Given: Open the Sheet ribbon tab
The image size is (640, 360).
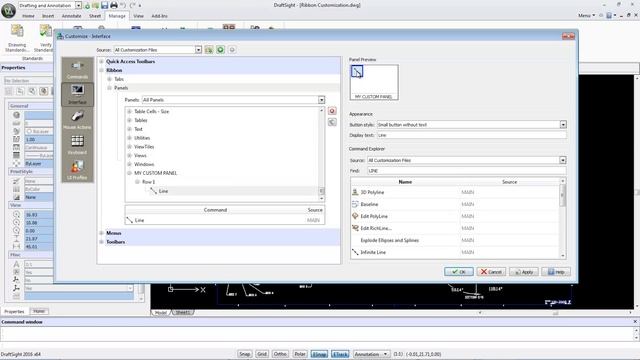Looking at the screenshot, I should point(95,16).
